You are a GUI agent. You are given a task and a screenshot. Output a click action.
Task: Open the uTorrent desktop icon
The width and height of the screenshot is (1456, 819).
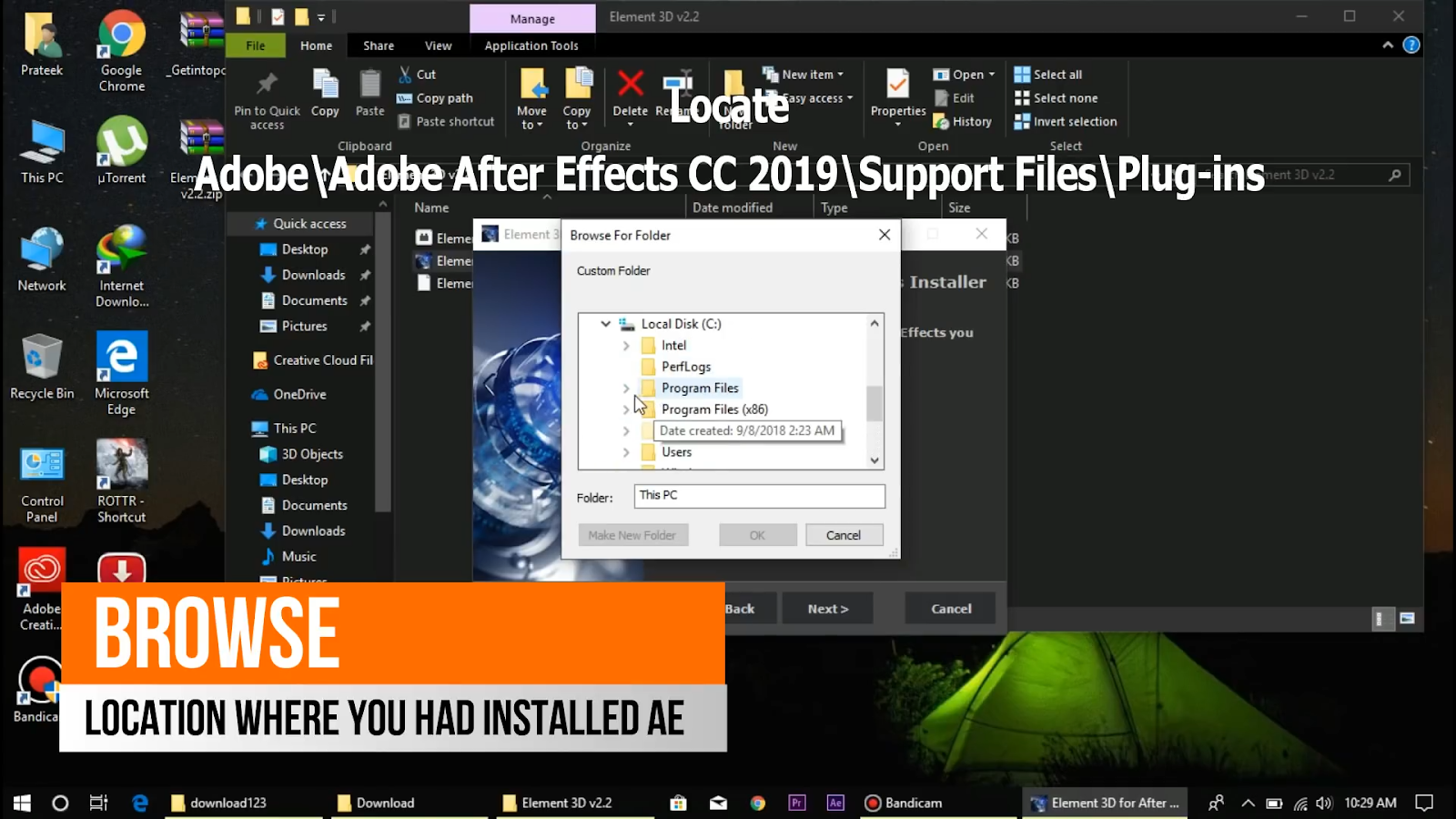pyautogui.click(x=122, y=150)
